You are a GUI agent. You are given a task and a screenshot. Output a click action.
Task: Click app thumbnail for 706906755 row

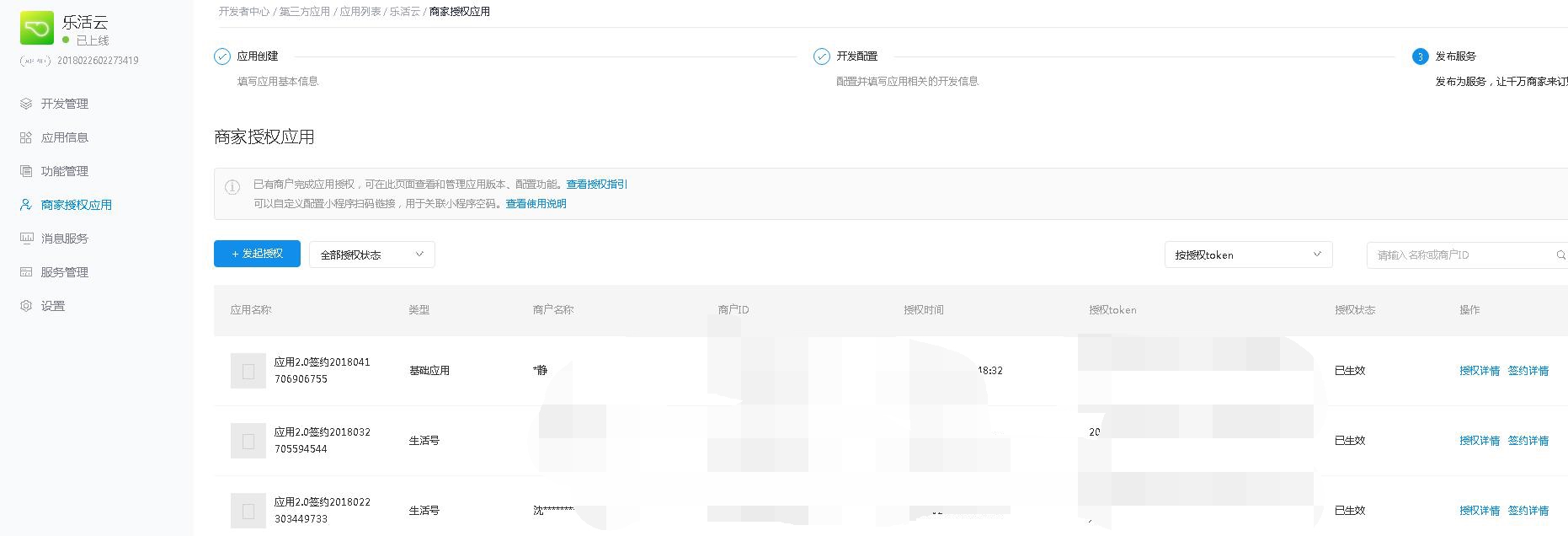point(248,371)
